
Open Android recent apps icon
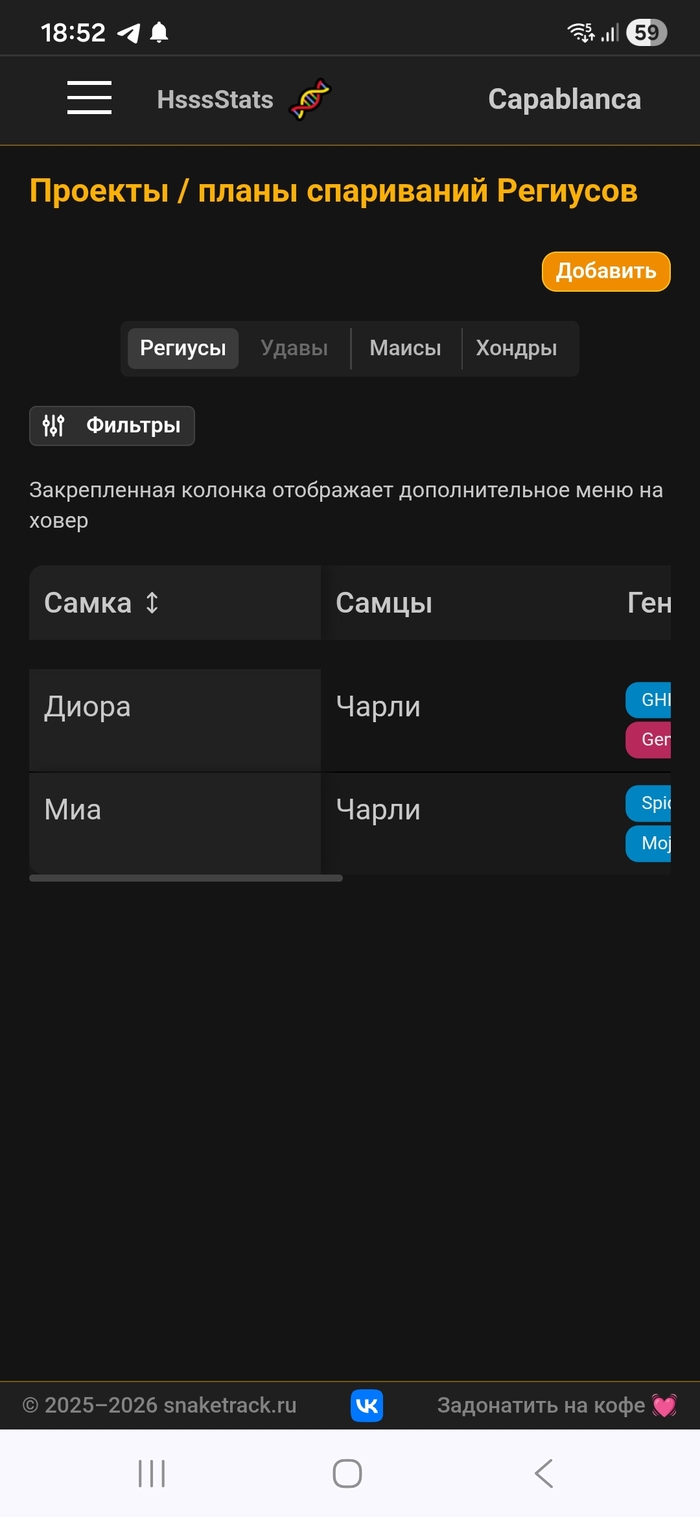click(x=152, y=1473)
